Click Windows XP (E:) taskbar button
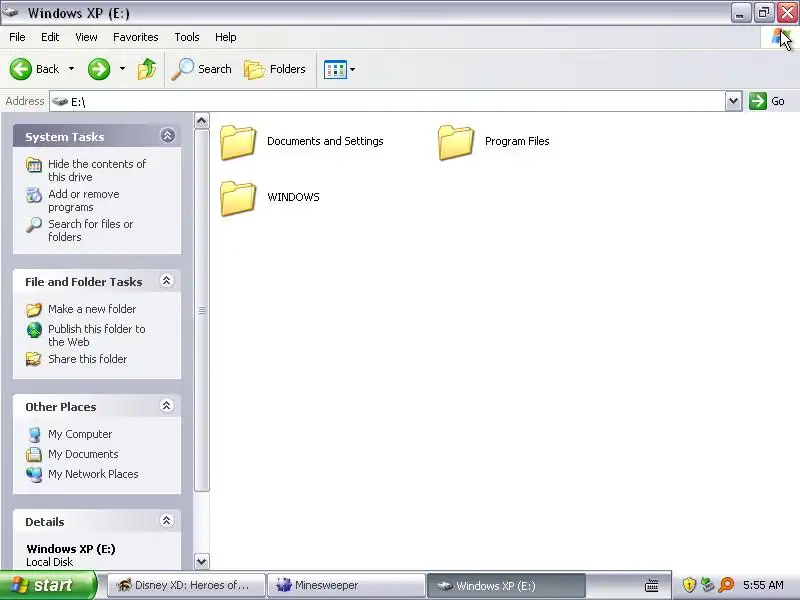The image size is (800, 600). (x=506, y=585)
